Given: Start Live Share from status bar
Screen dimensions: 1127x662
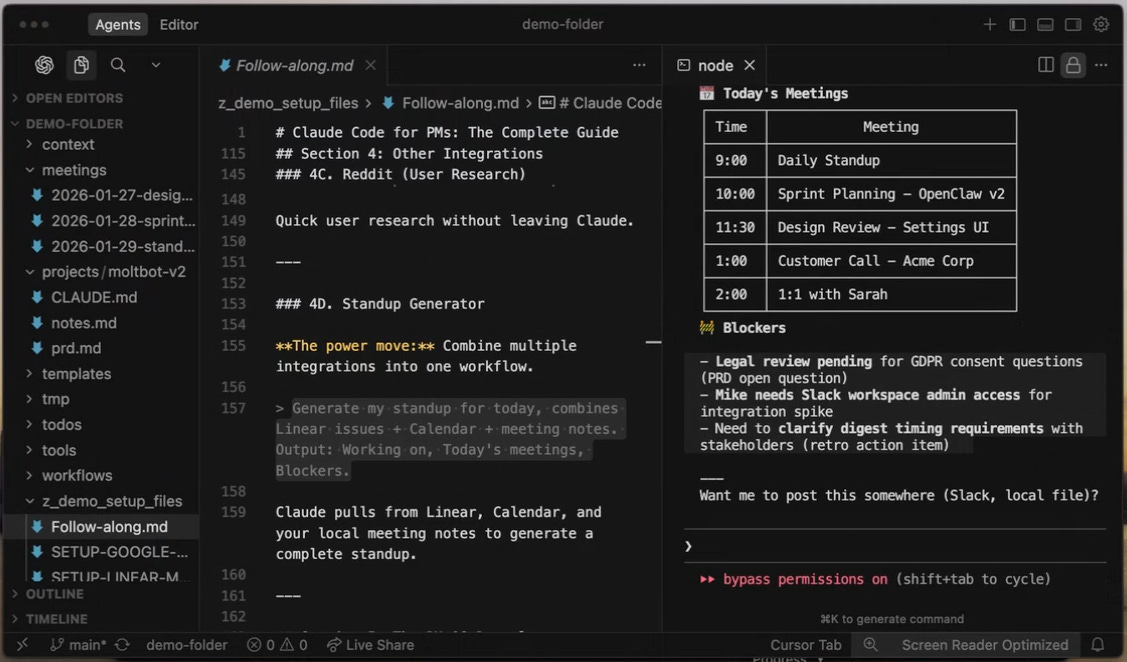Looking at the screenshot, I should (x=371, y=645).
